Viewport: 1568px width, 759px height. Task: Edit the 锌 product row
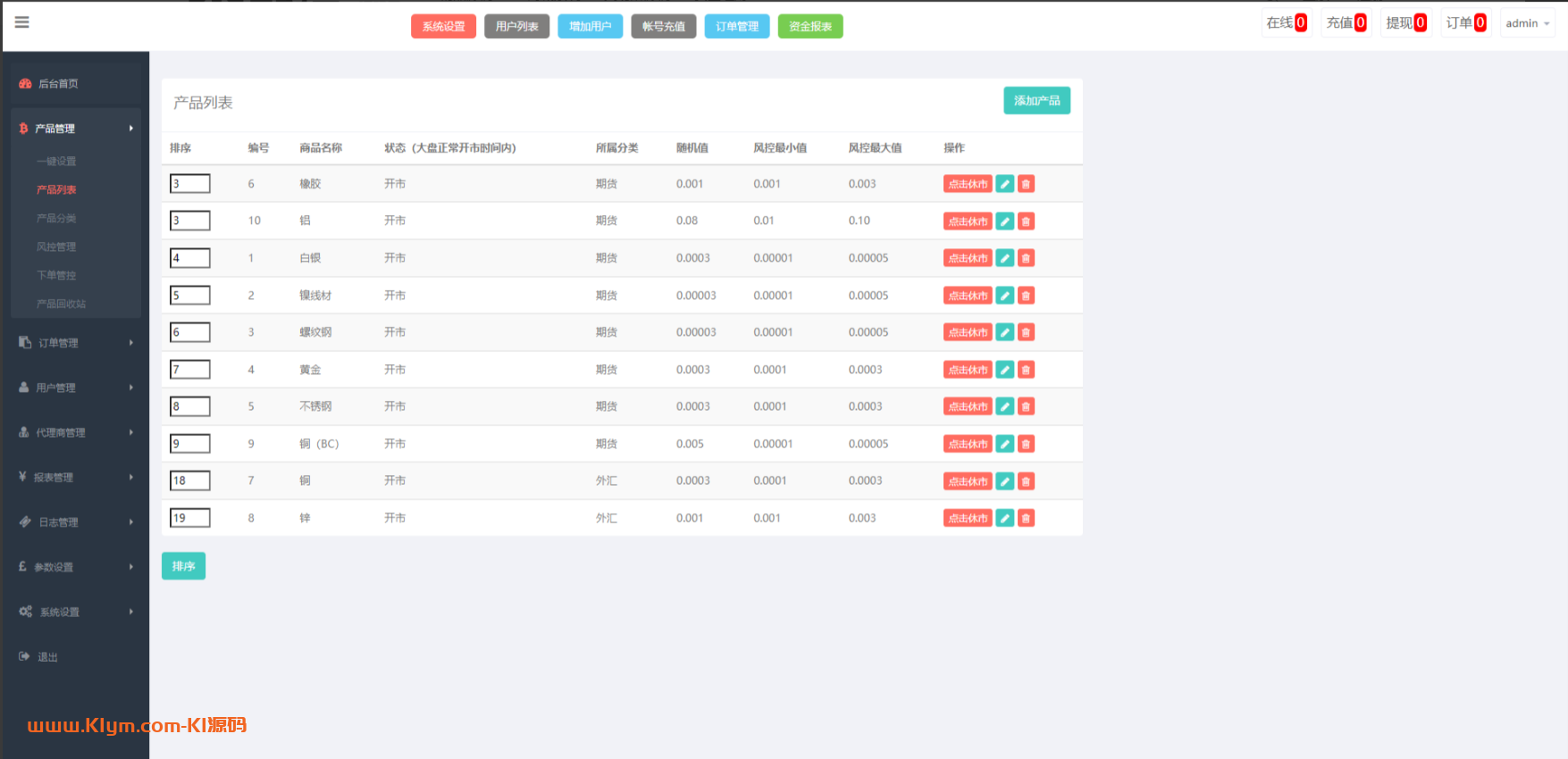[1005, 518]
